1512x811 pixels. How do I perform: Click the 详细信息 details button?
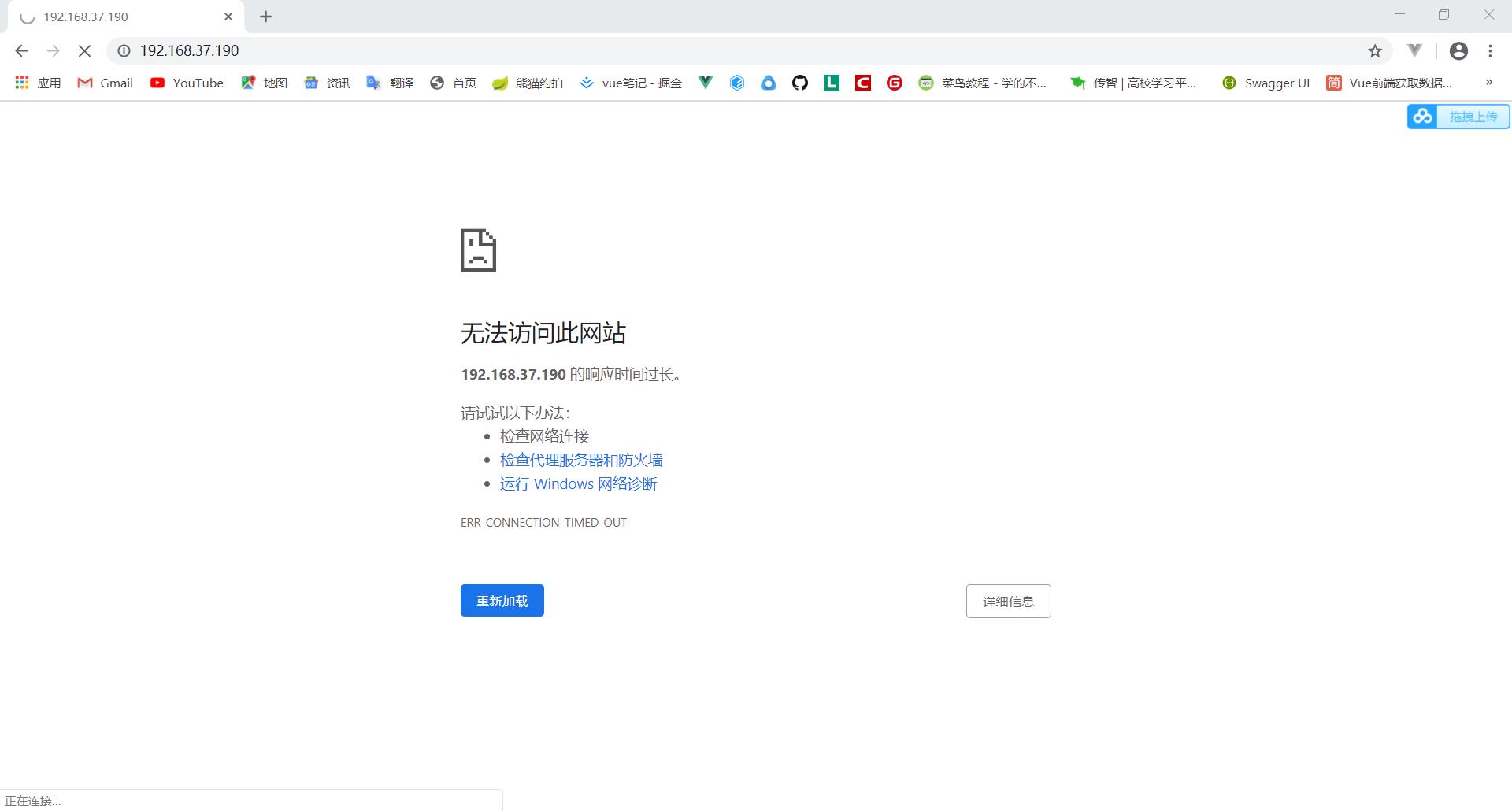1008,602
